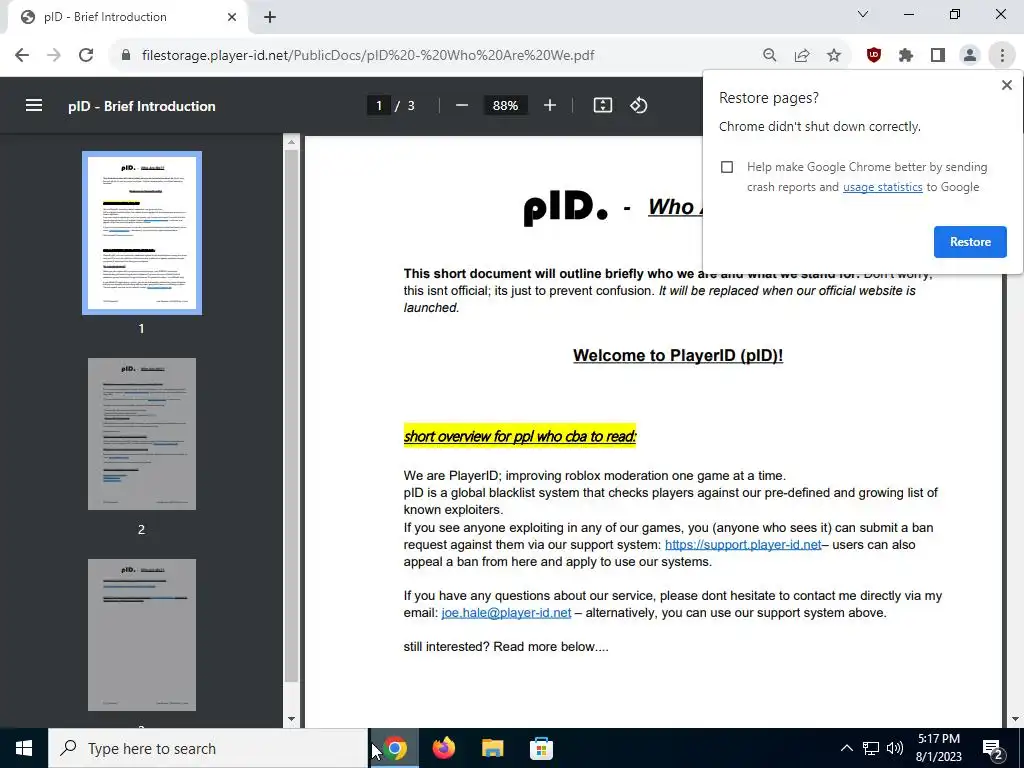Click the taskbar clock showing 5:17 PM
The image size is (1024, 768).
(938, 748)
